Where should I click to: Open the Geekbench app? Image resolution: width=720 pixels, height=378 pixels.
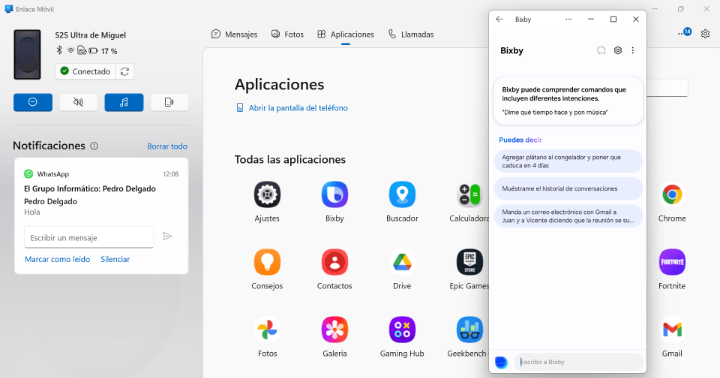[469, 330]
